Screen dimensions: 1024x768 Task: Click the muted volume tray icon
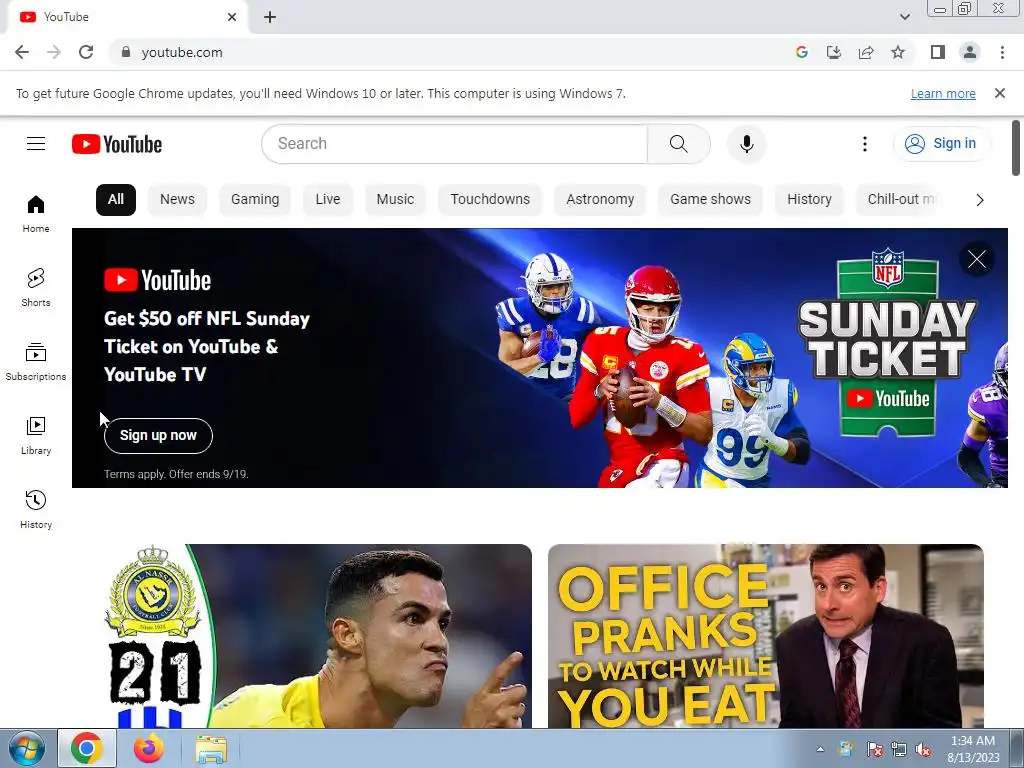click(923, 749)
